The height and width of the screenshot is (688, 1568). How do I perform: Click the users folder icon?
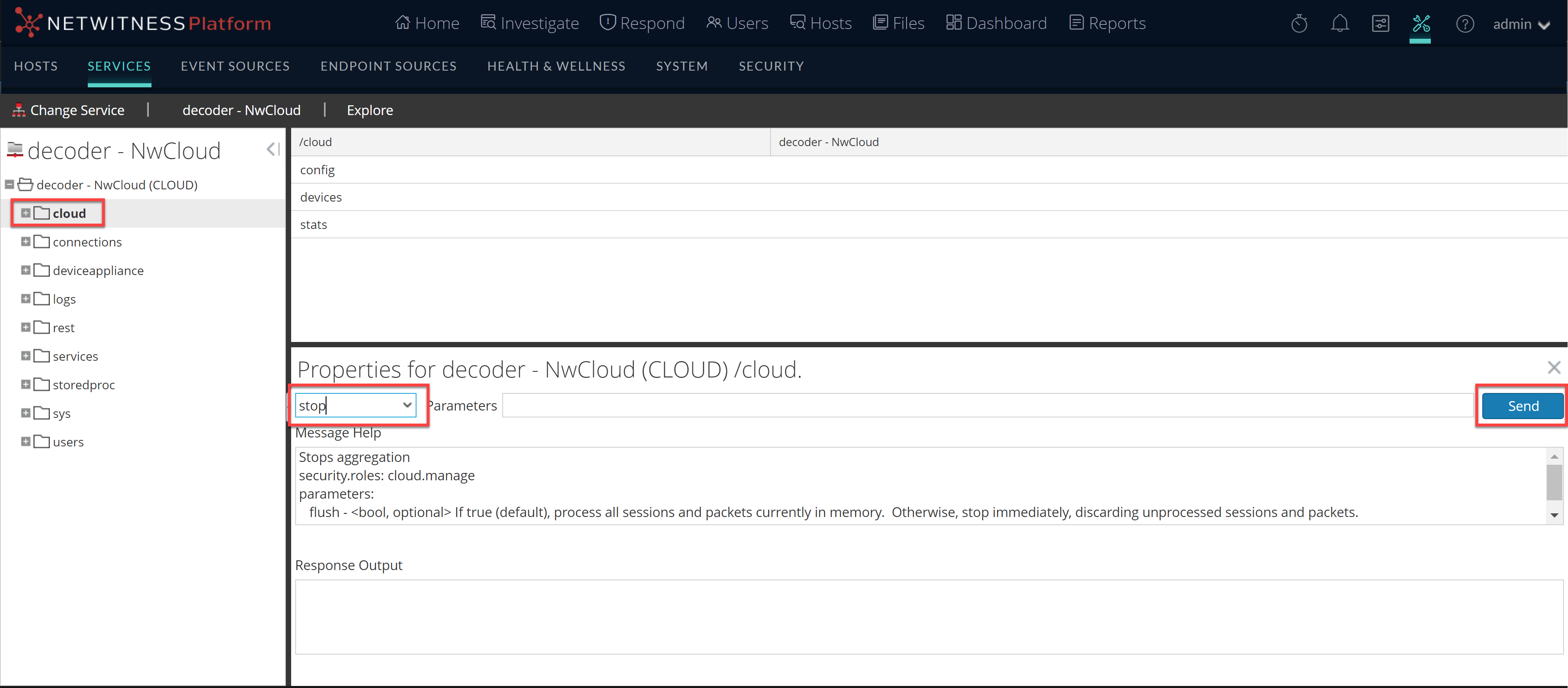click(42, 442)
